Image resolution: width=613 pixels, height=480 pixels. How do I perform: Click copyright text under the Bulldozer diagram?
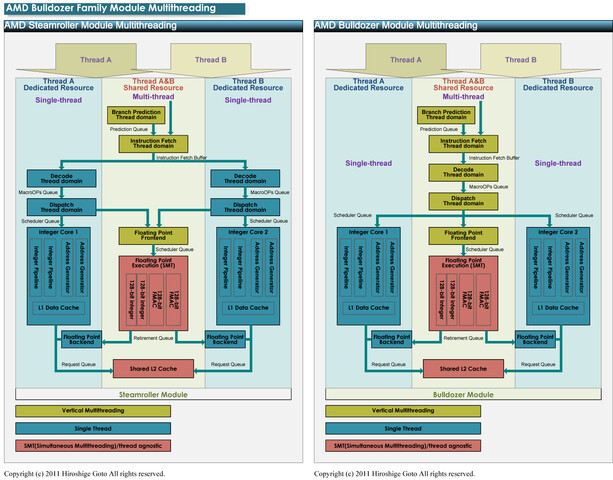click(x=394, y=474)
